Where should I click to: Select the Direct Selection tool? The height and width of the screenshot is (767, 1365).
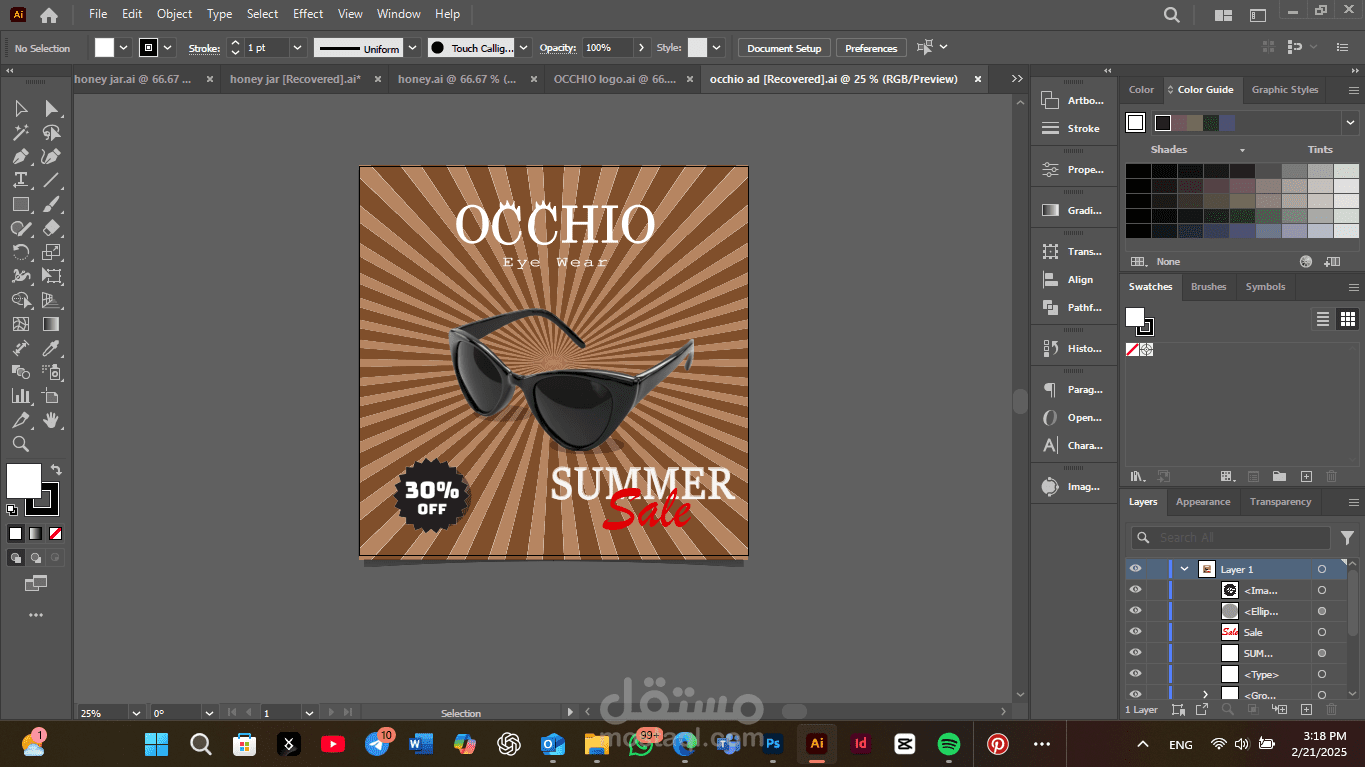(x=51, y=108)
